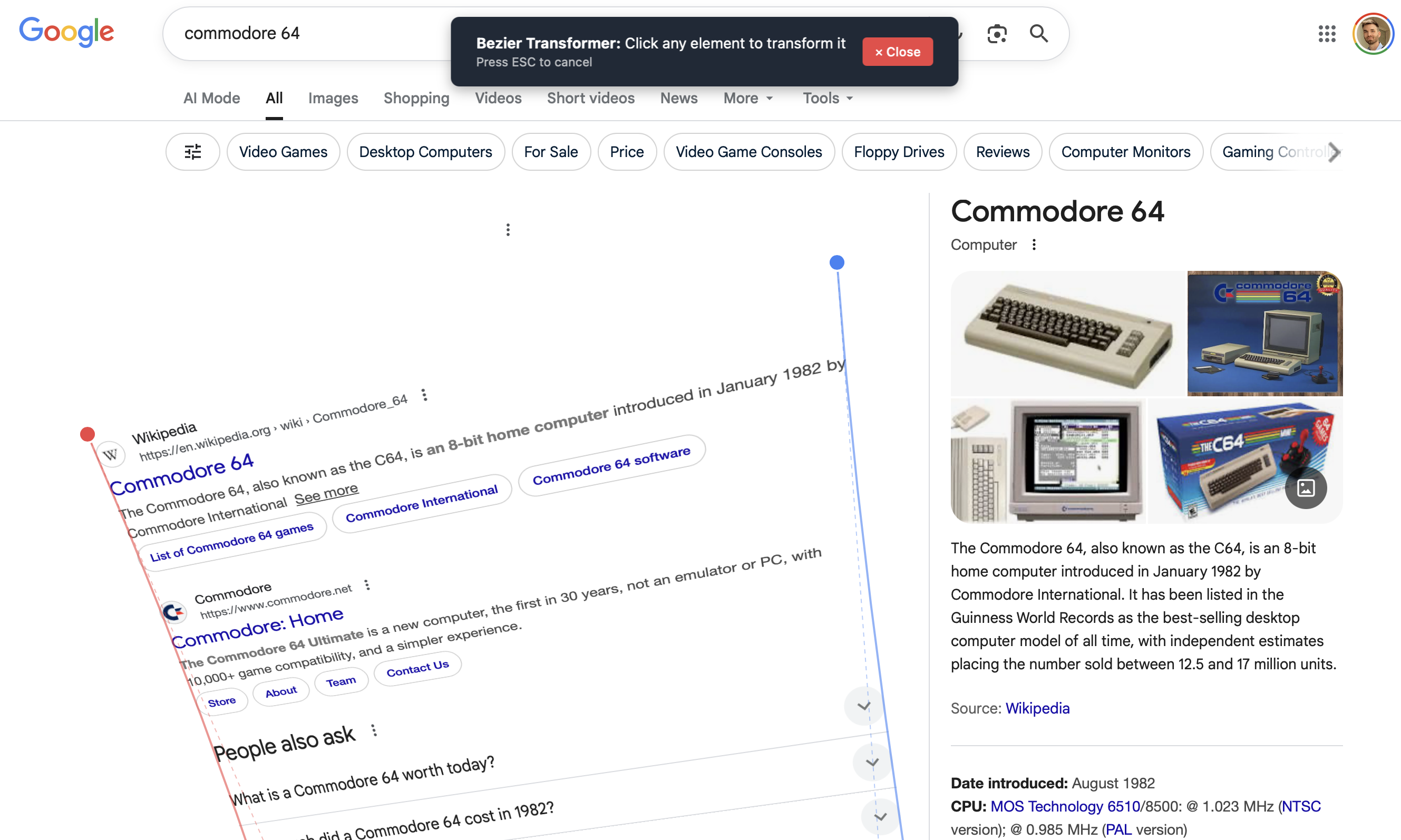Expand the More search options dropdown
The image size is (1401, 840).
click(x=747, y=99)
